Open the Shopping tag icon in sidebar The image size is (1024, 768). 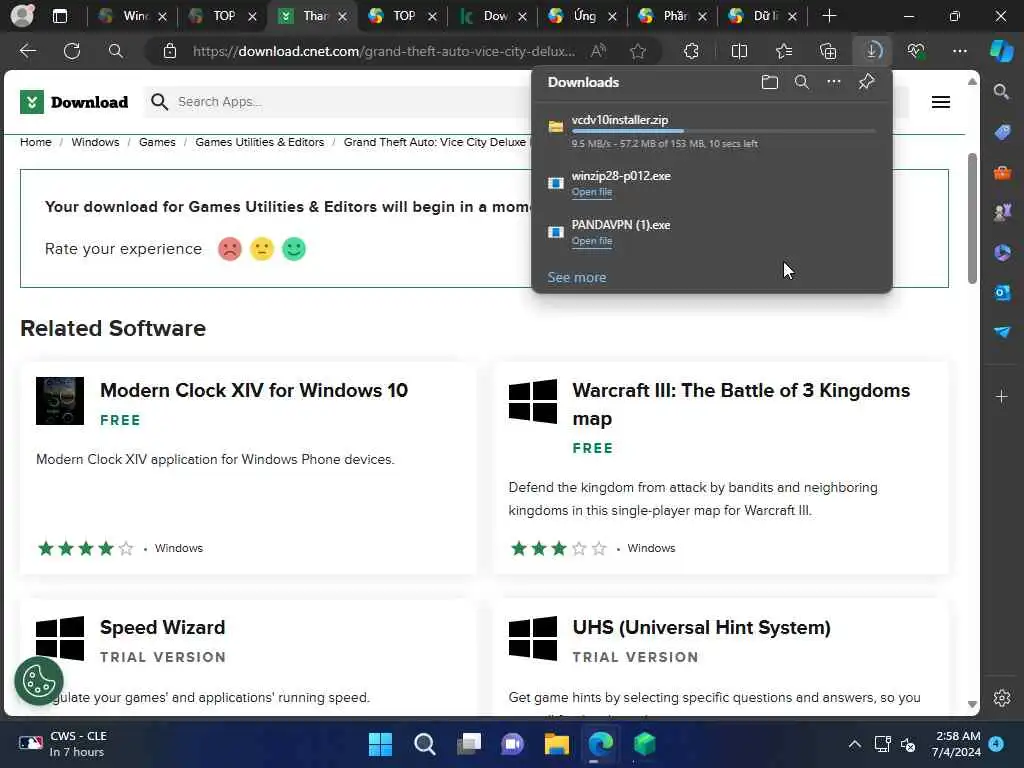tap(1002, 133)
